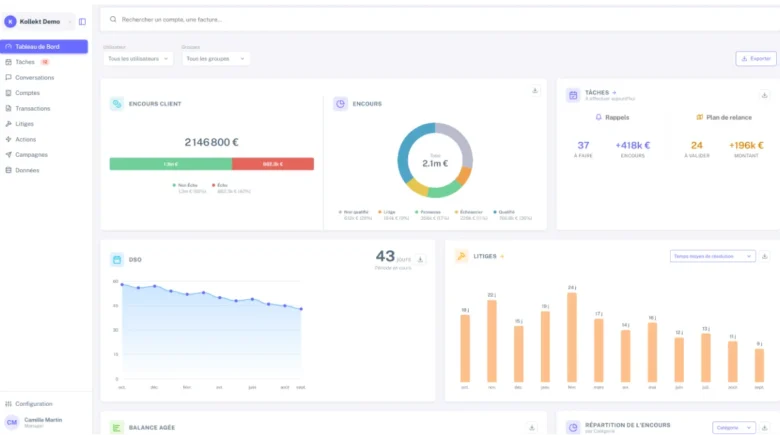Image resolution: width=780 pixels, height=439 pixels.
Task: Click the tallest 24 j Litiges bar
Action: [572, 337]
